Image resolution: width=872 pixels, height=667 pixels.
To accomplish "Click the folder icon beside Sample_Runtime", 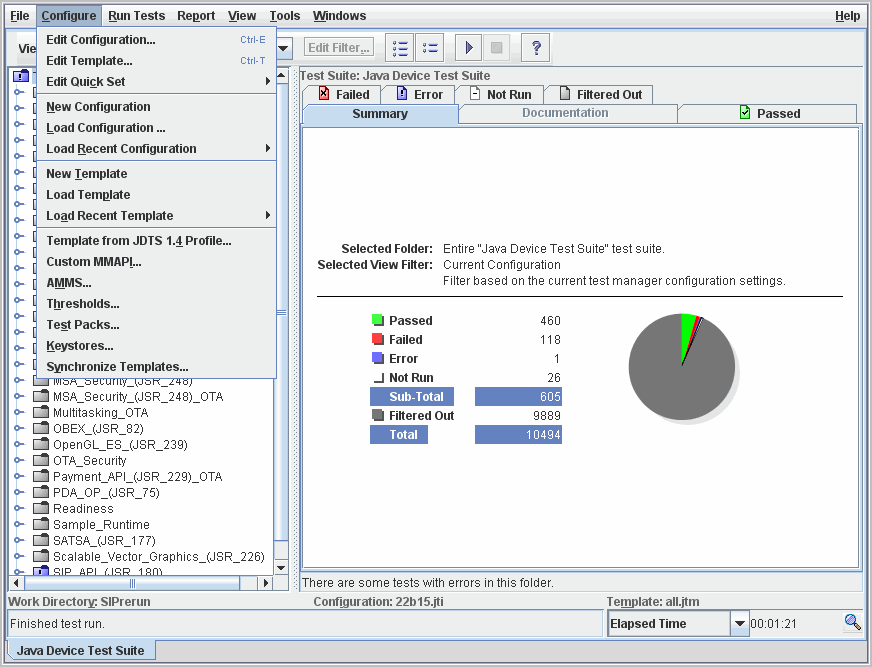I will (41, 524).
